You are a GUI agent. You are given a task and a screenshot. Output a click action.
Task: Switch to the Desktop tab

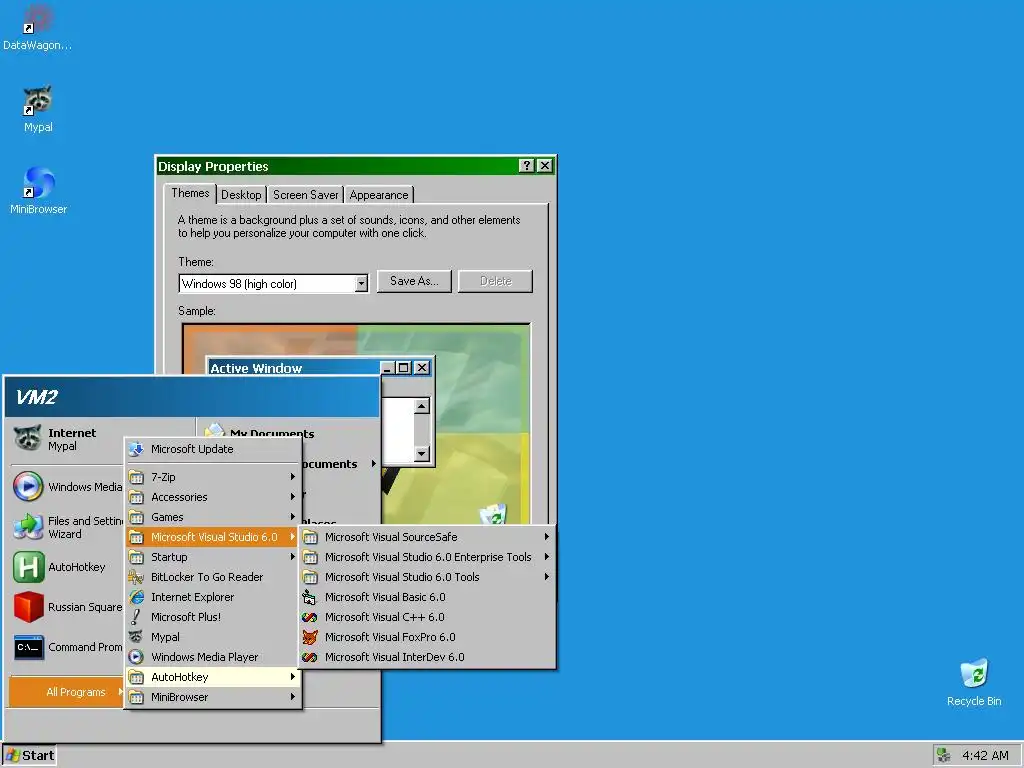pos(241,195)
